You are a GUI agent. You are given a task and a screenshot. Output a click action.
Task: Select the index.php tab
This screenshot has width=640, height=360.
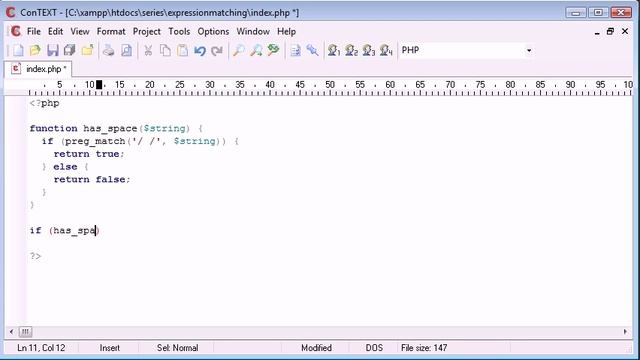click(x=38, y=69)
